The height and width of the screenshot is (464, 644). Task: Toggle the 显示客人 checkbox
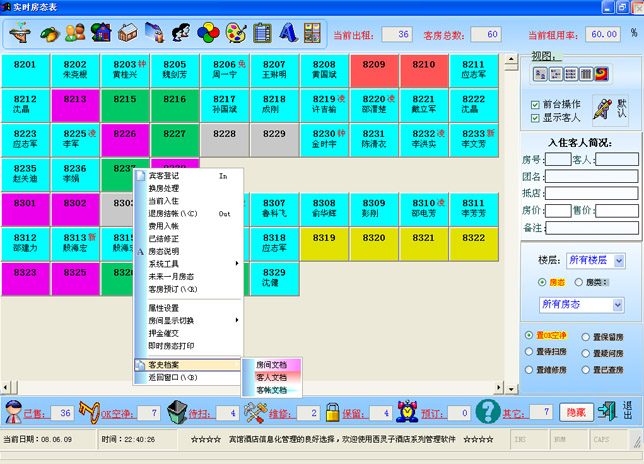click(534, 118)
